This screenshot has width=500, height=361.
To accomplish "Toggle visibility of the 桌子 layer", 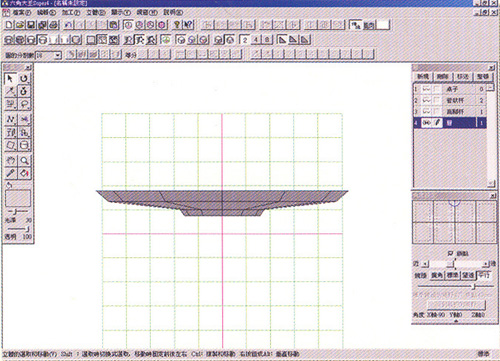I will coord(426,89).
